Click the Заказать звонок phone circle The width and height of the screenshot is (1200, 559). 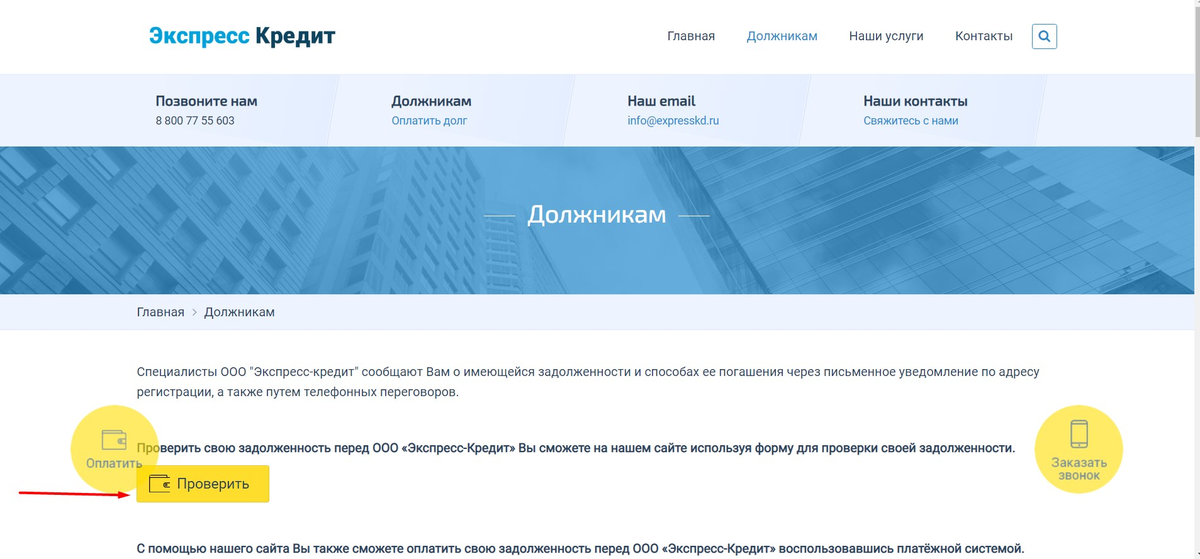pos(1078,449)
